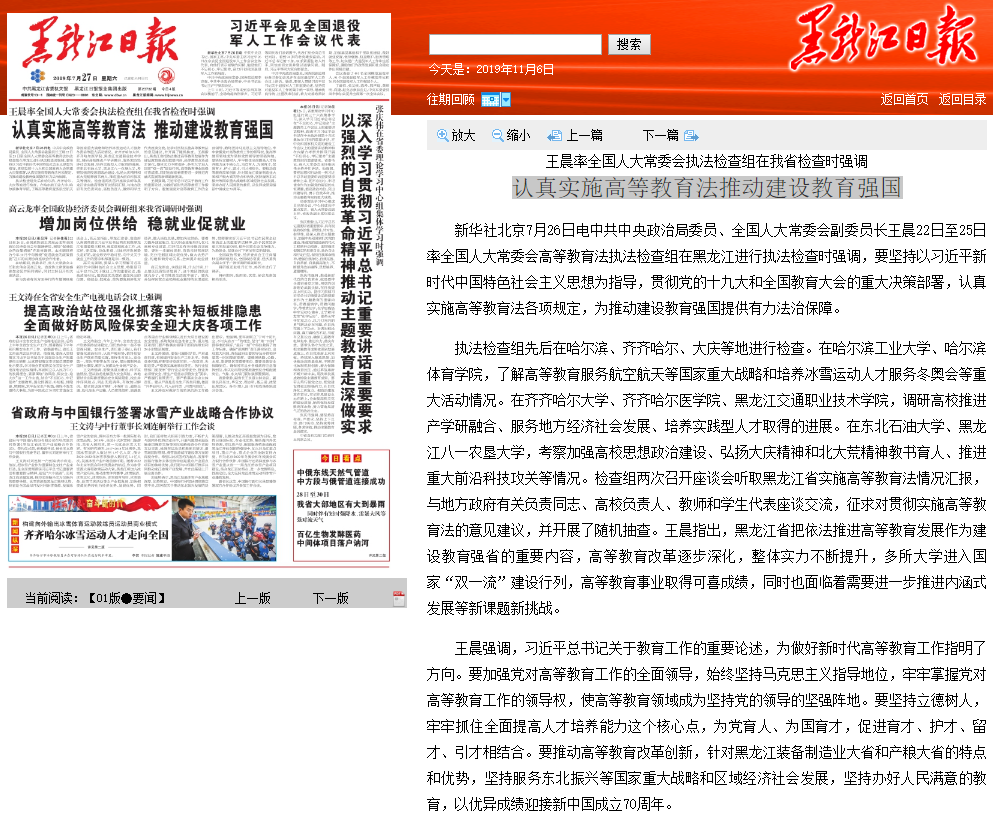The height and width of the screenshot is (817, 993).
Task: Go to 上一版 previous page
Action: pyautogui.click(x=252, y=598)
